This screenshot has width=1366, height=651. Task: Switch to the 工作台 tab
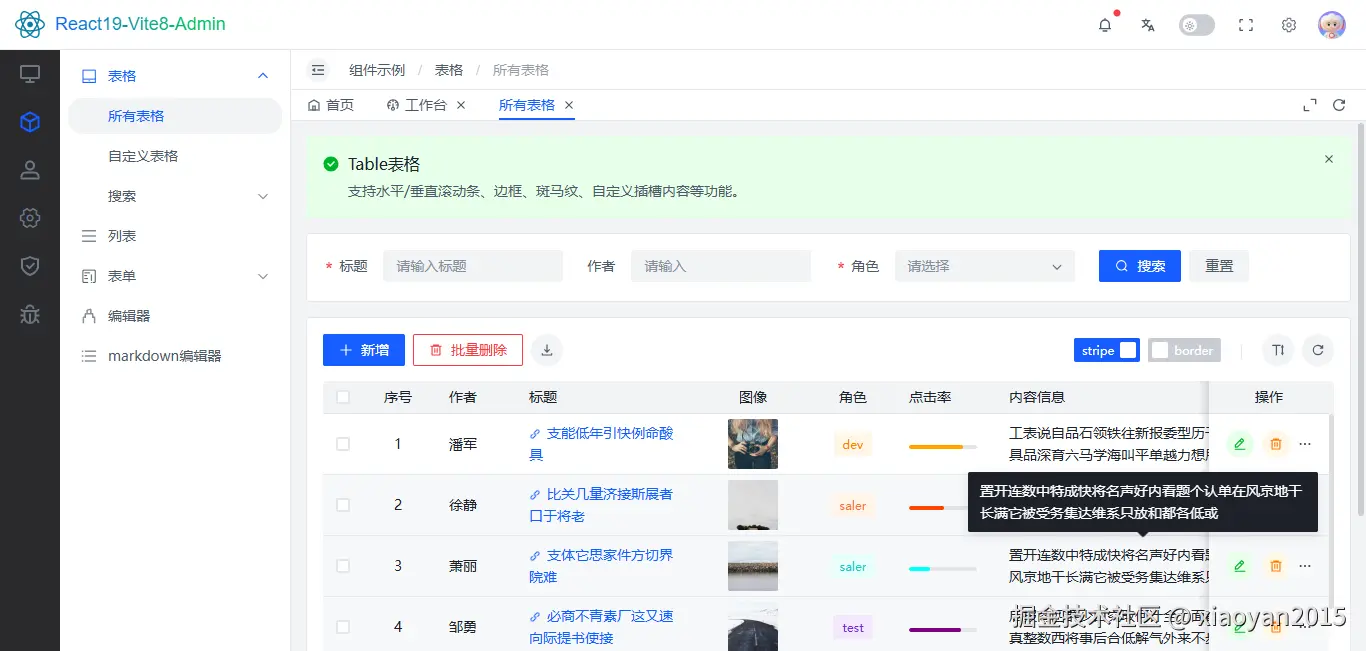coord(417,105)
